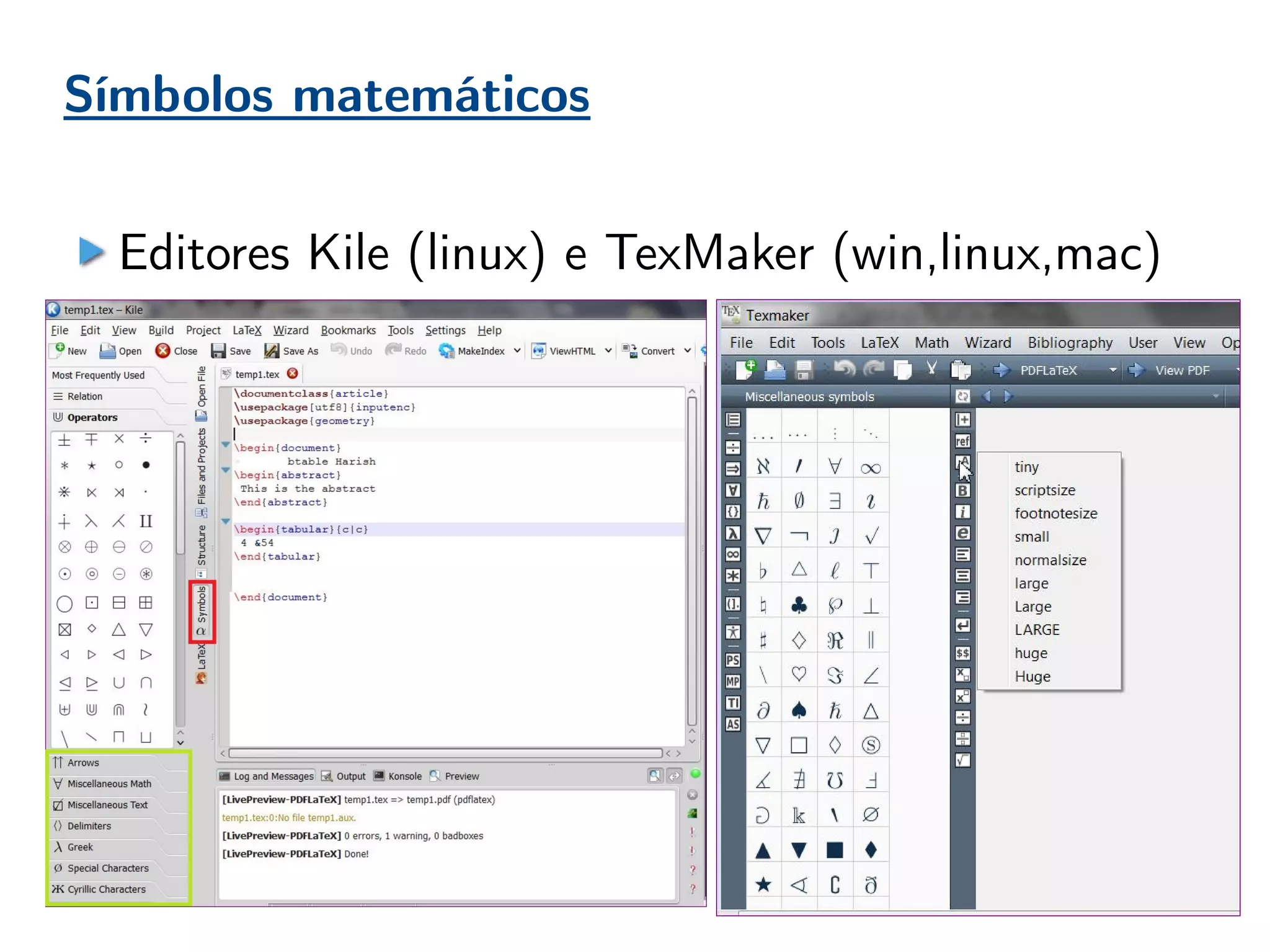Image resolution: width=1270 pixels, height=952 pixels.
Task: Click Open in the Kile toolbar
Action: pos(121,351)
